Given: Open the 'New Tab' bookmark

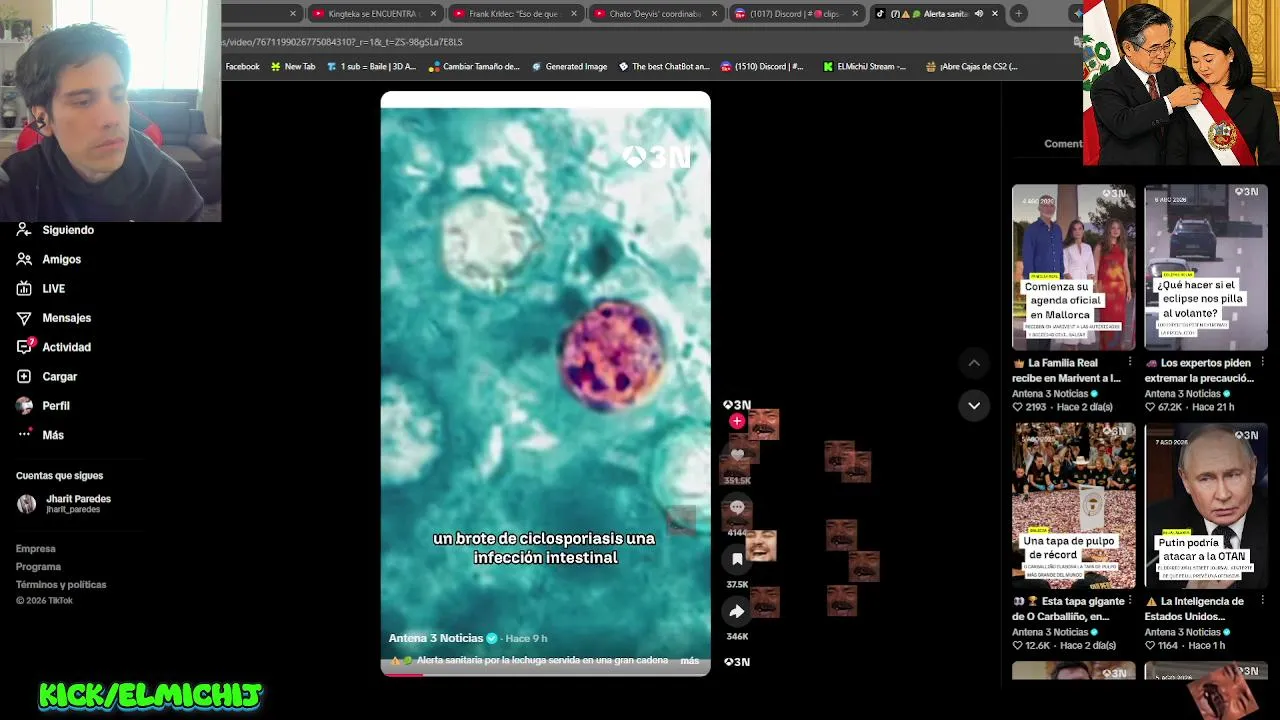Looking at the screenshot, I should coord(292,67).
